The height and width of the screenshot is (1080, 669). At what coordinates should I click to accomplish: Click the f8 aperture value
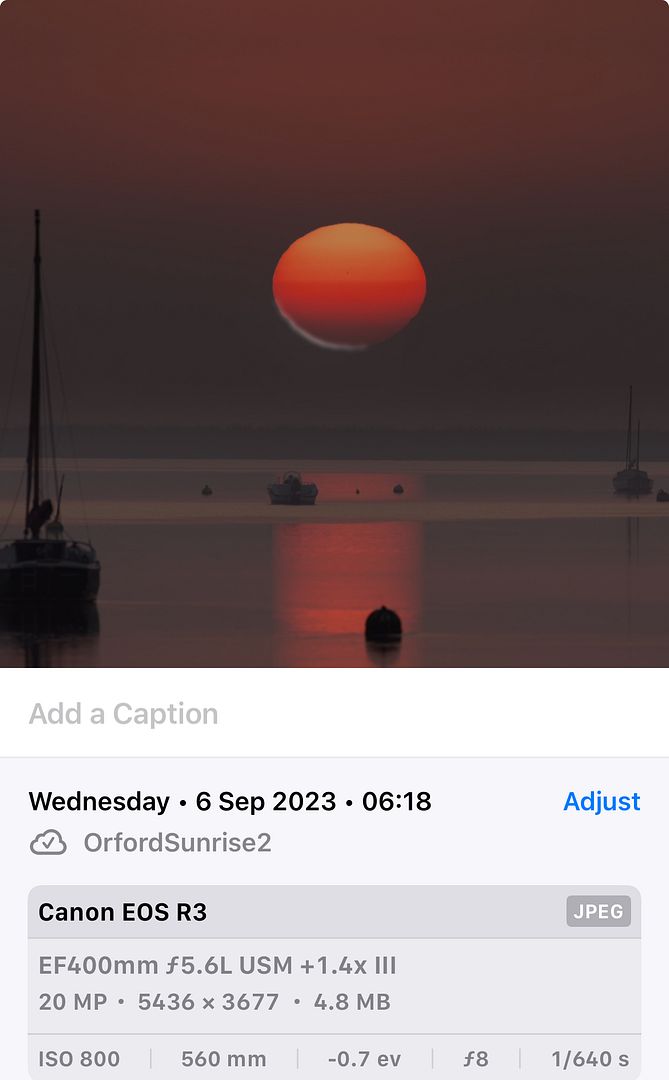(x=475, y=1059)
